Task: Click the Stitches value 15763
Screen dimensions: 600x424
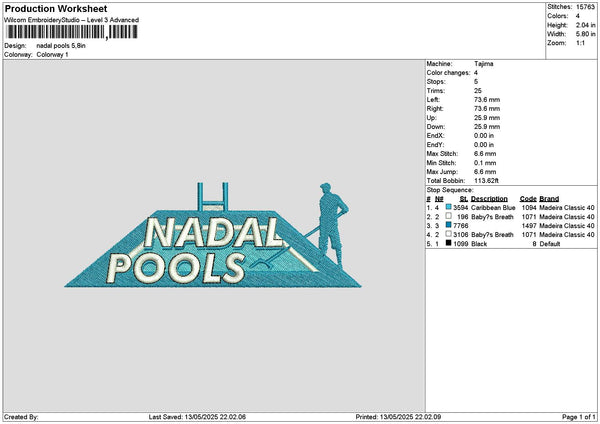Action: click(x=585, y=7)
